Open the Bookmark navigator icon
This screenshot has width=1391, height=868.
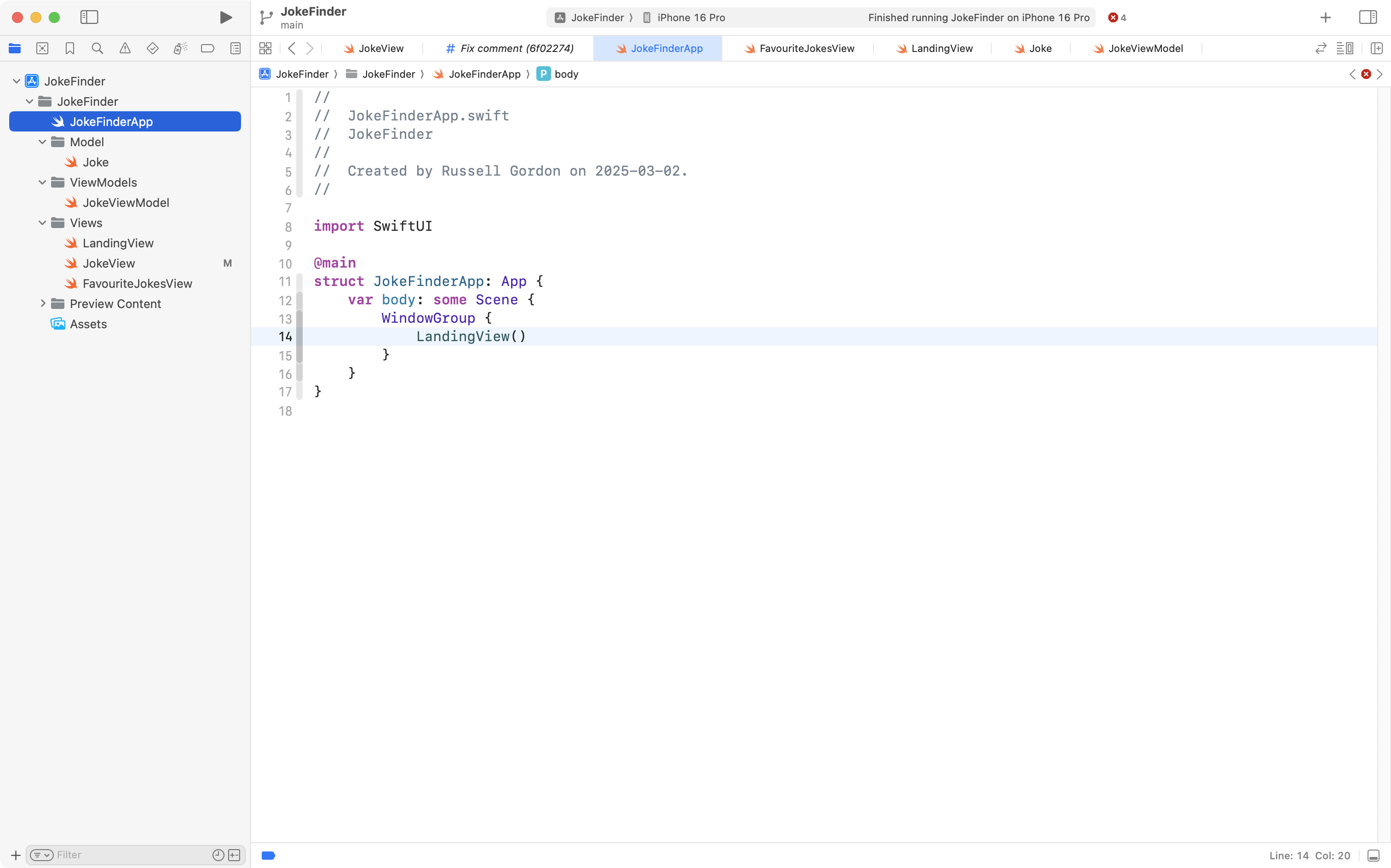tap(69, 48)
